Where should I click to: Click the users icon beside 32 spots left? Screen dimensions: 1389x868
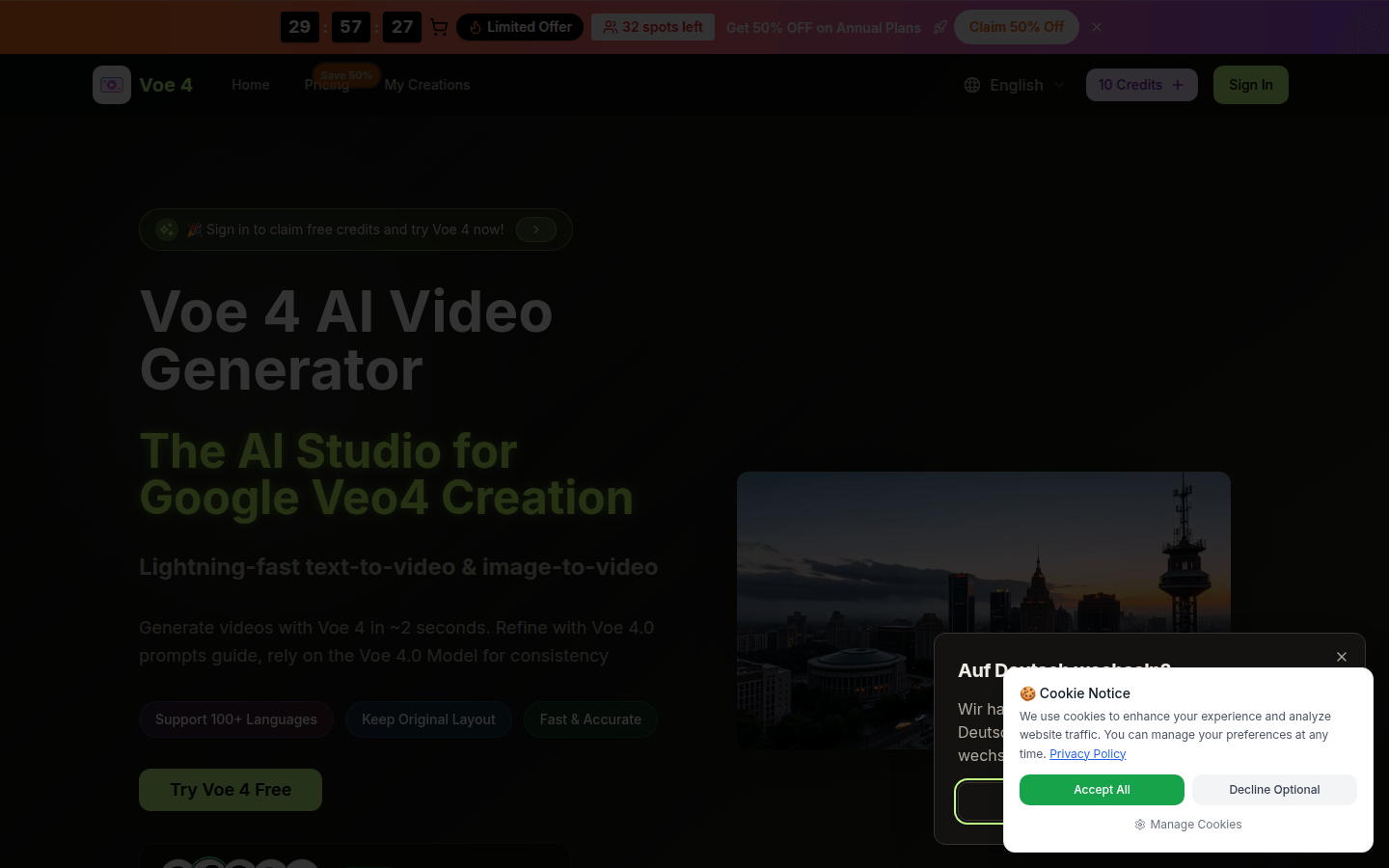[x=610, y=27]
